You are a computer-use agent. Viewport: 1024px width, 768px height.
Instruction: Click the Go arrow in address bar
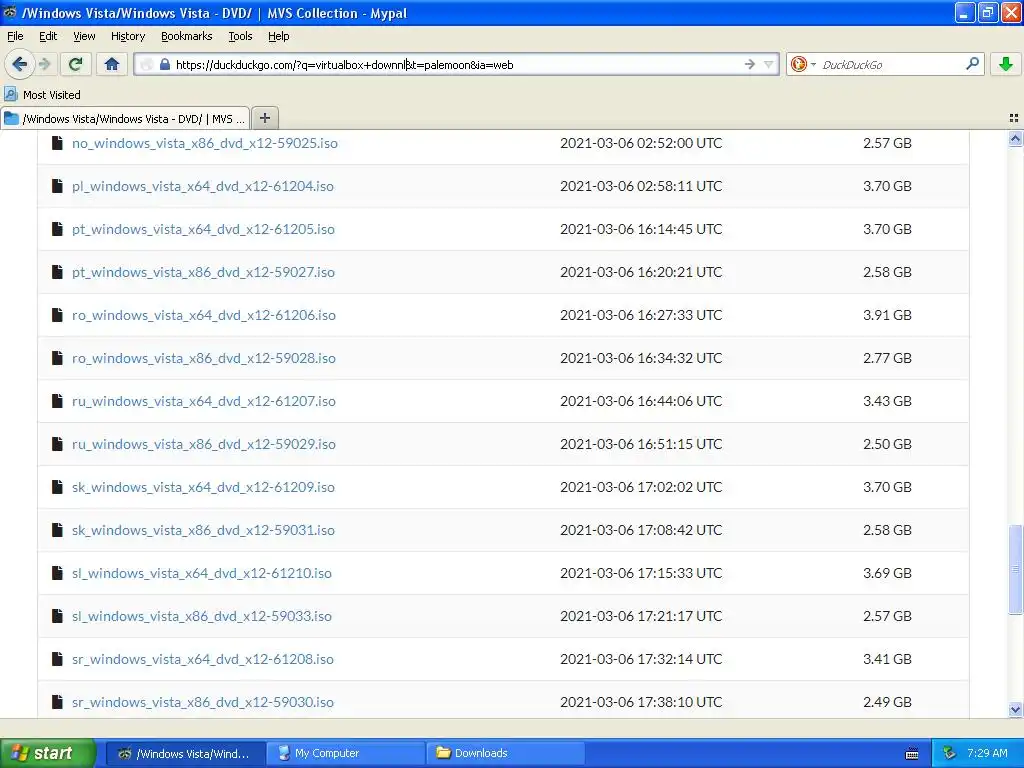tap(750, 64)
